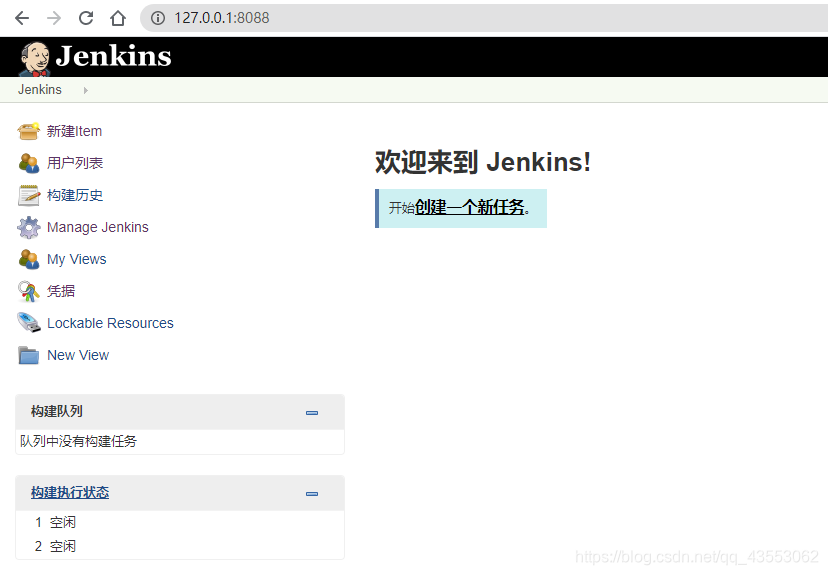The width and height of the screenshot is (828, 575).
Task: Click the Manage Jenkins gear icon
Action: coord(29,228)
